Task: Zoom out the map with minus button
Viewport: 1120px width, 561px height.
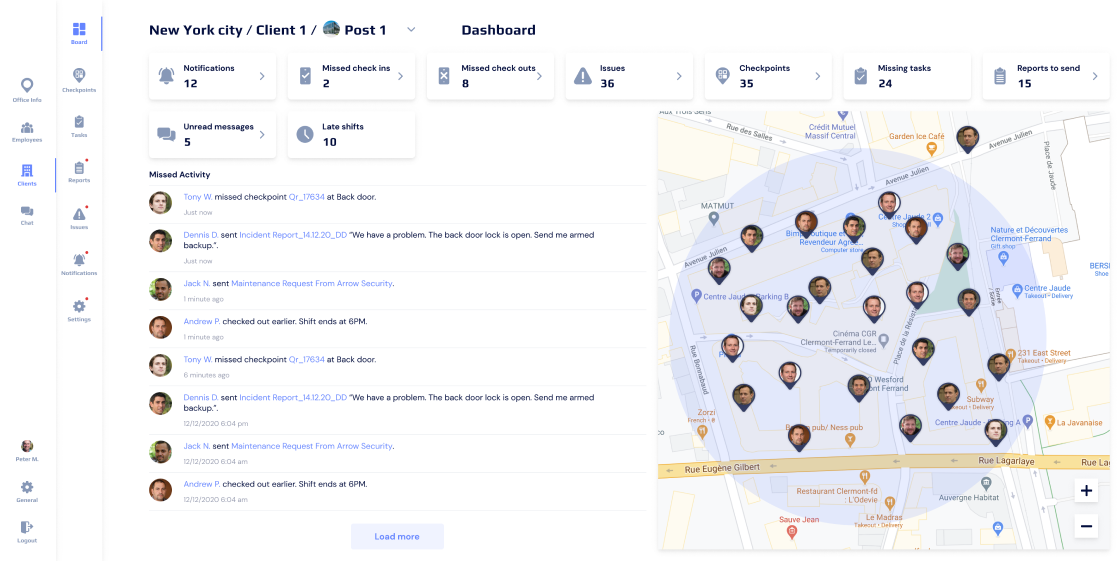Action: [1086, 526]
